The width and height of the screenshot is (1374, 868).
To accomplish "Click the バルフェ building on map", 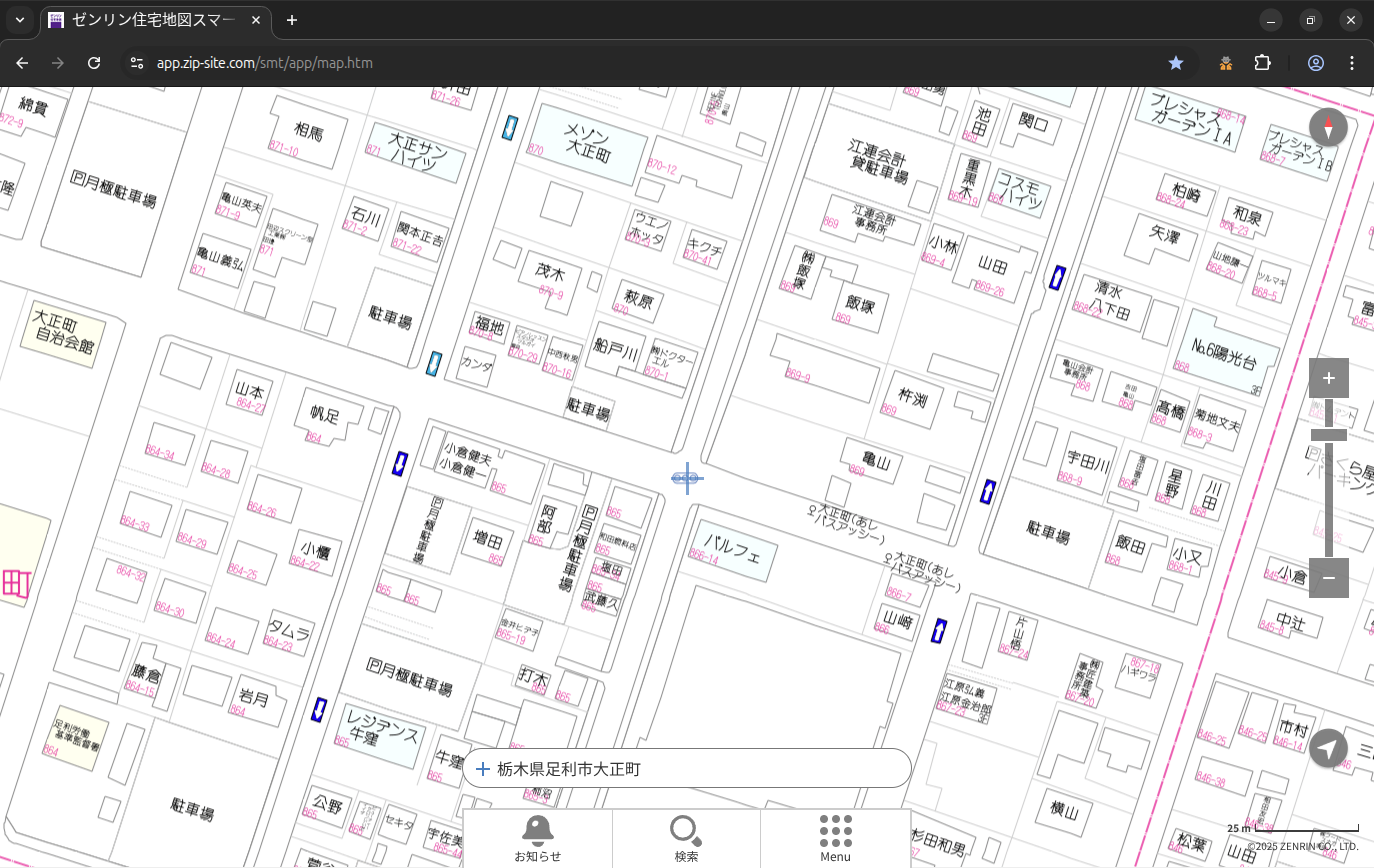I will [x=733, y=549].
